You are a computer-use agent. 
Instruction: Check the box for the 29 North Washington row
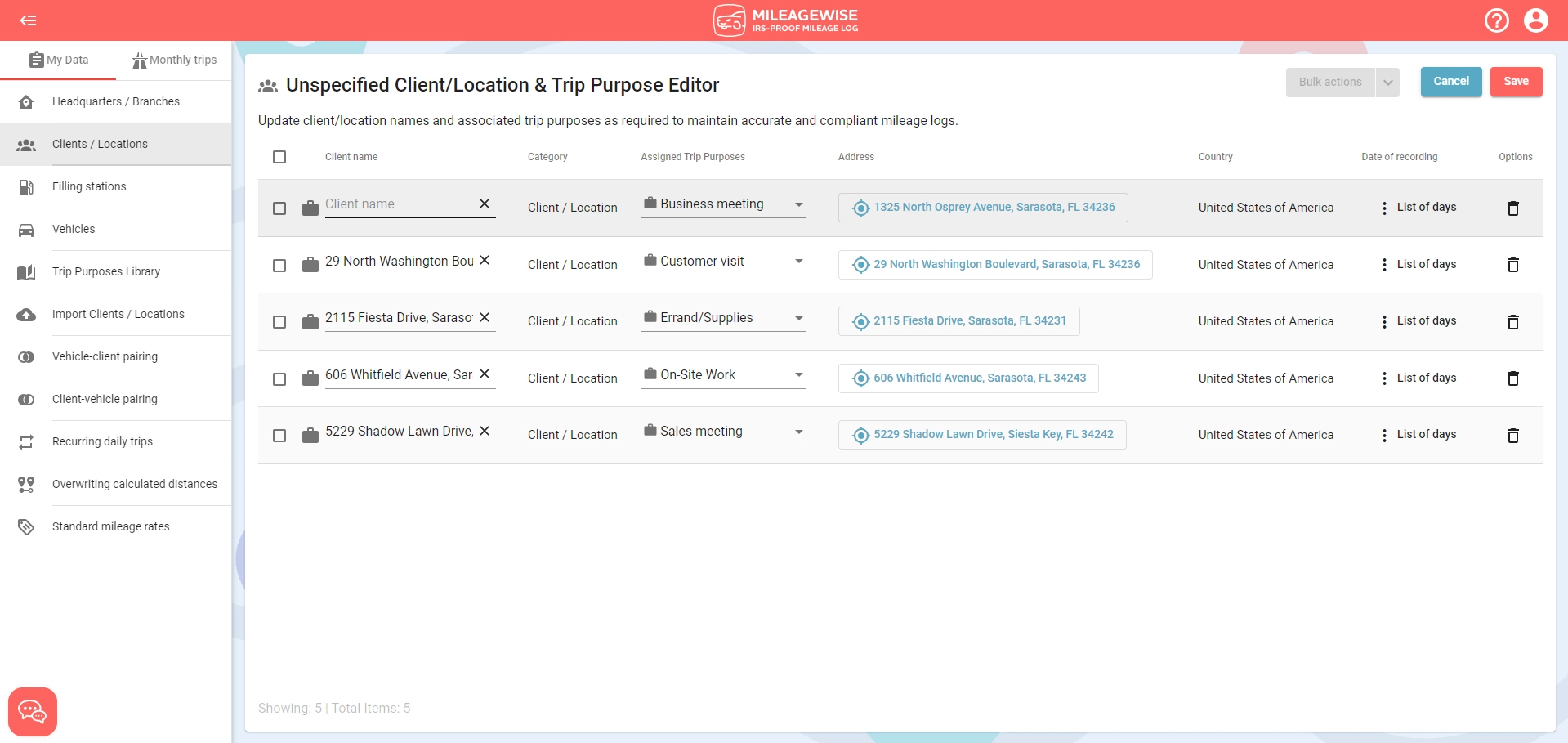tap(279, 266)
